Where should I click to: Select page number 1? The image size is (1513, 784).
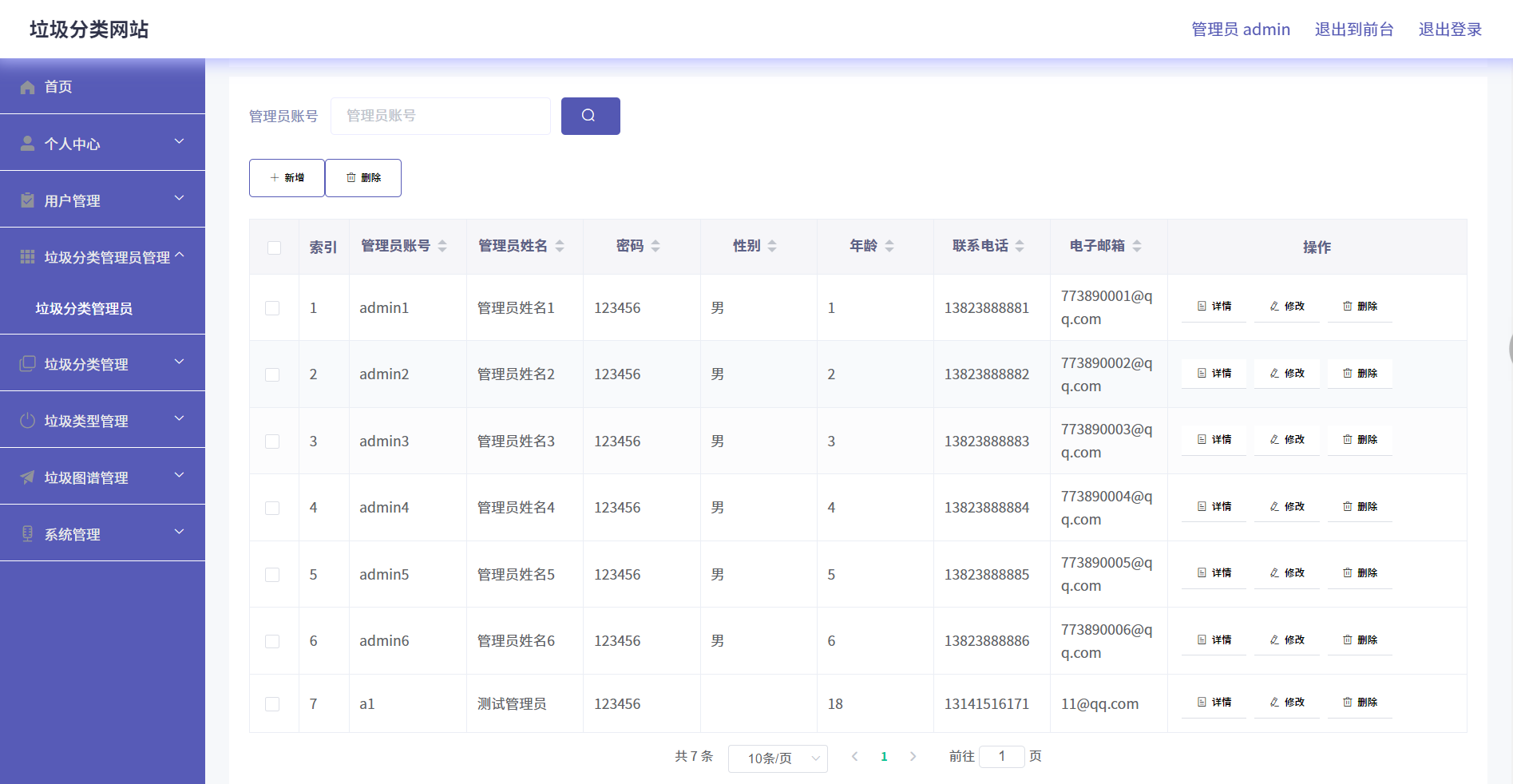[x=884, y=756]
